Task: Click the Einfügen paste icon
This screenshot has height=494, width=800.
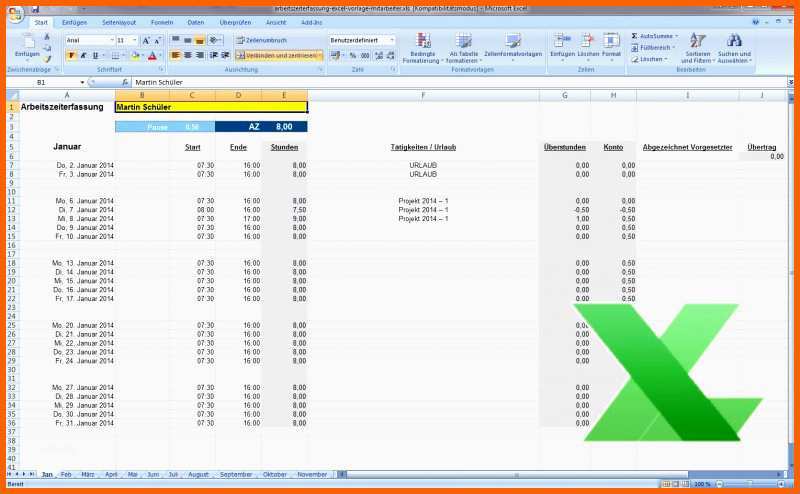Action: click(x=27, y=42)
